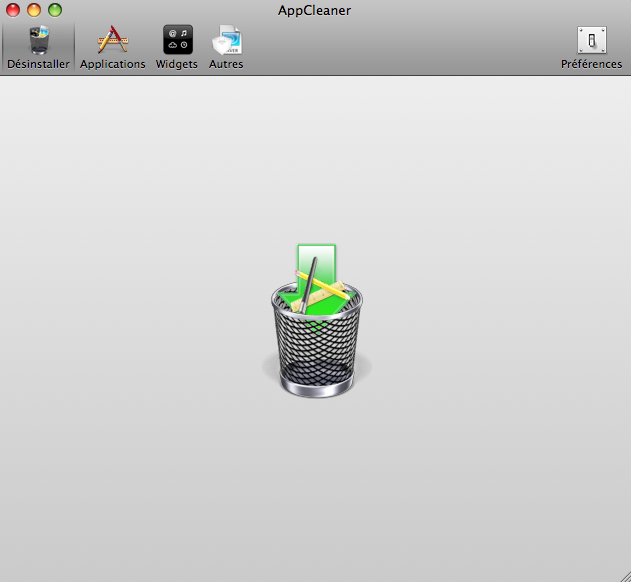The image size is (631, 582).
Task: Close the AppCleaner window with red button
Action: [13, 10]
